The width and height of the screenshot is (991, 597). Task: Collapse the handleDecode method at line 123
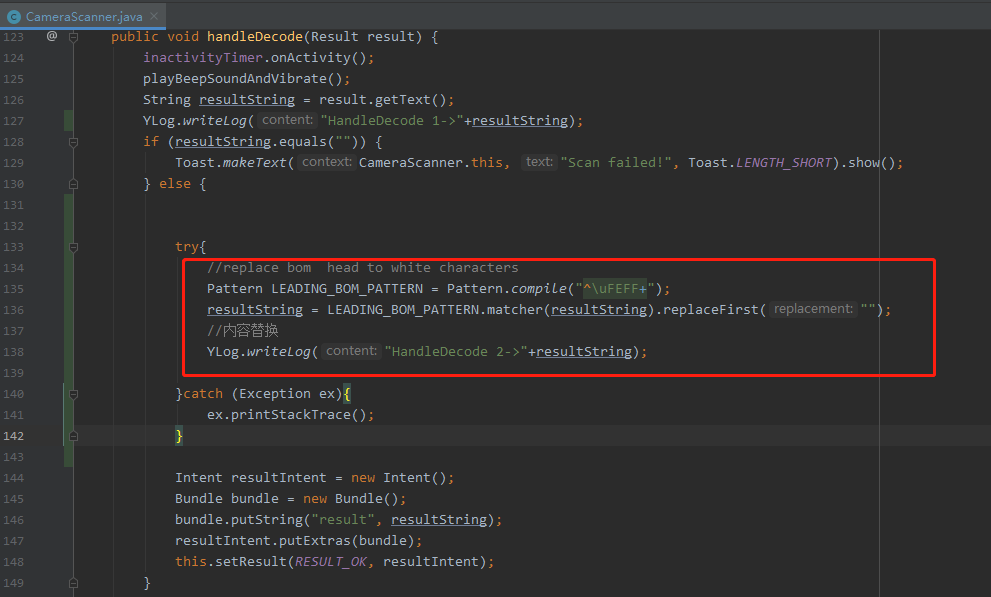tap(72, 36)
